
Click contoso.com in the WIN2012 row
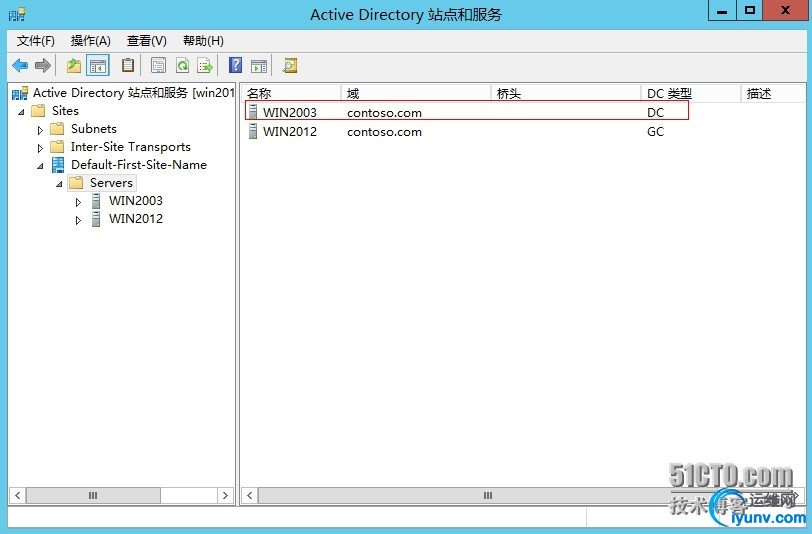pos(384,132)
